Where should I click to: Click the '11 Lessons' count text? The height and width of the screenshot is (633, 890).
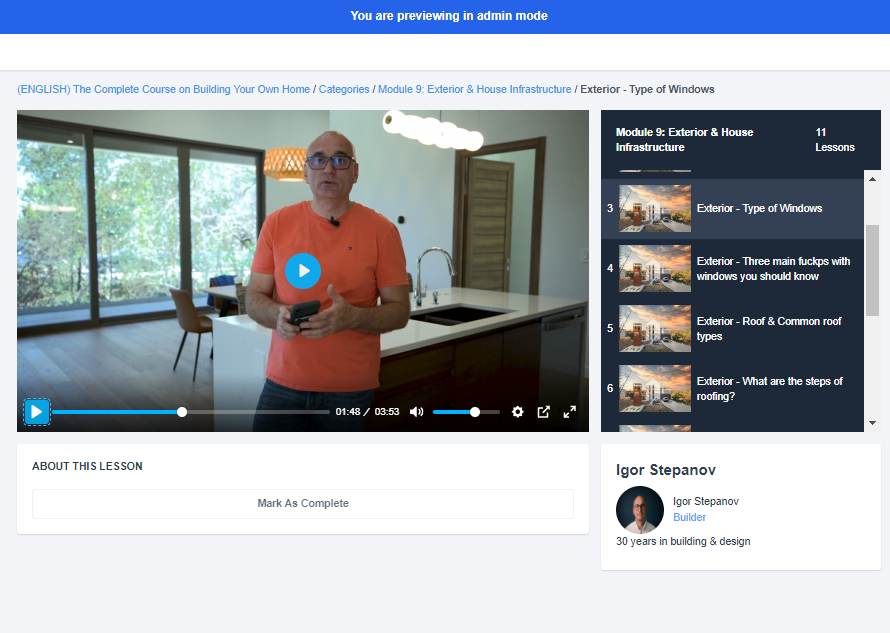pyautogui.click(x=834, y=140)
